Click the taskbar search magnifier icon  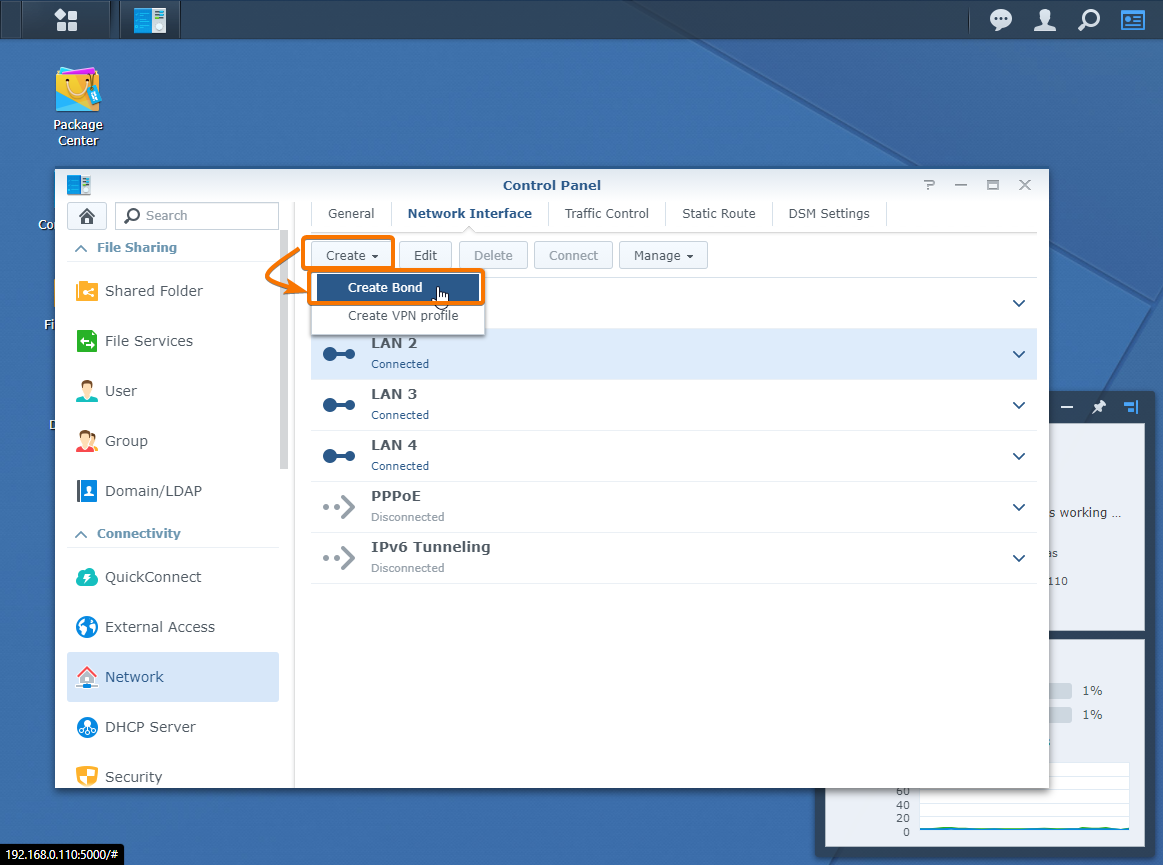point(1089,20)
